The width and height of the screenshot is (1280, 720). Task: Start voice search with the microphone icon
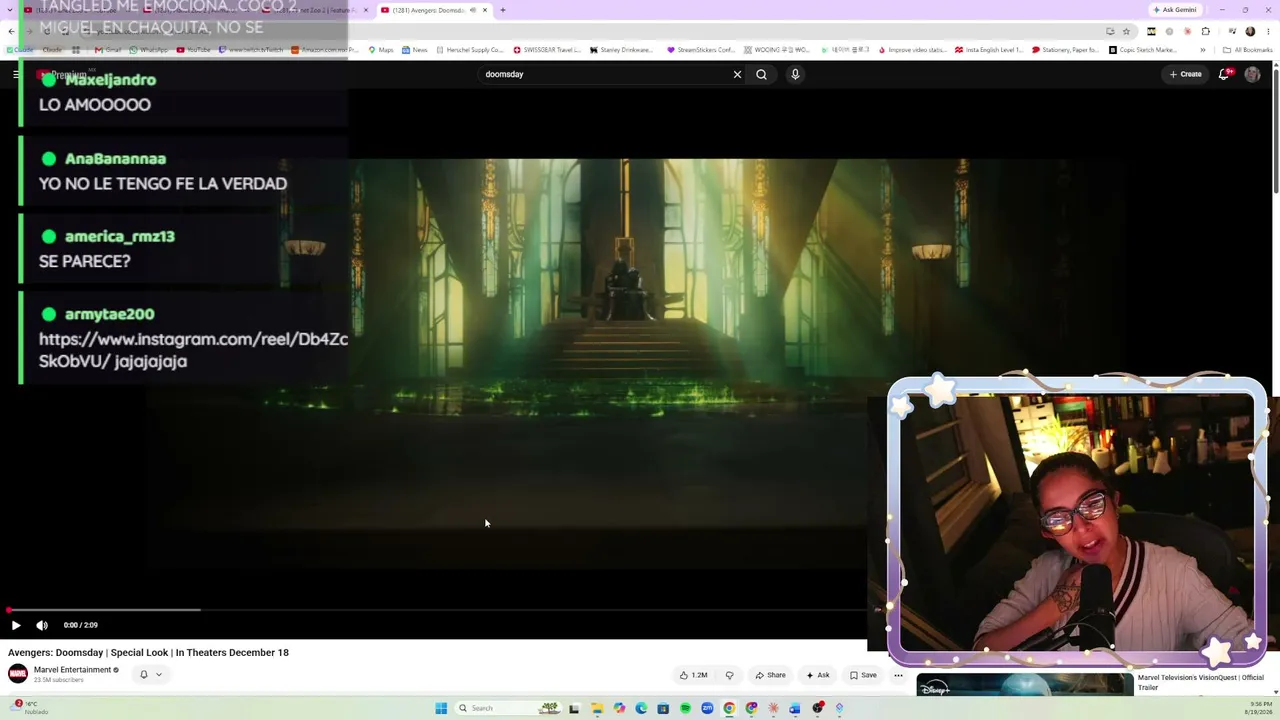point(795,74)
